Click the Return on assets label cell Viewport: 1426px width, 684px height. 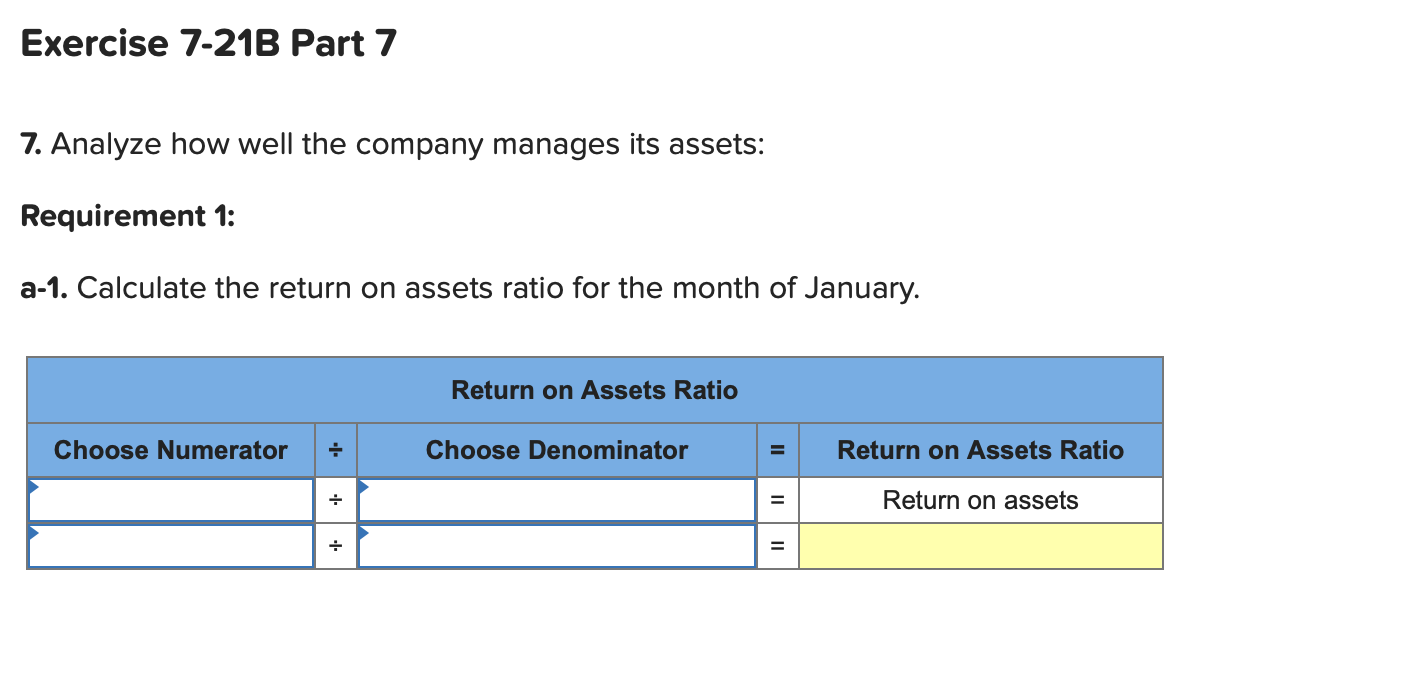980,500
